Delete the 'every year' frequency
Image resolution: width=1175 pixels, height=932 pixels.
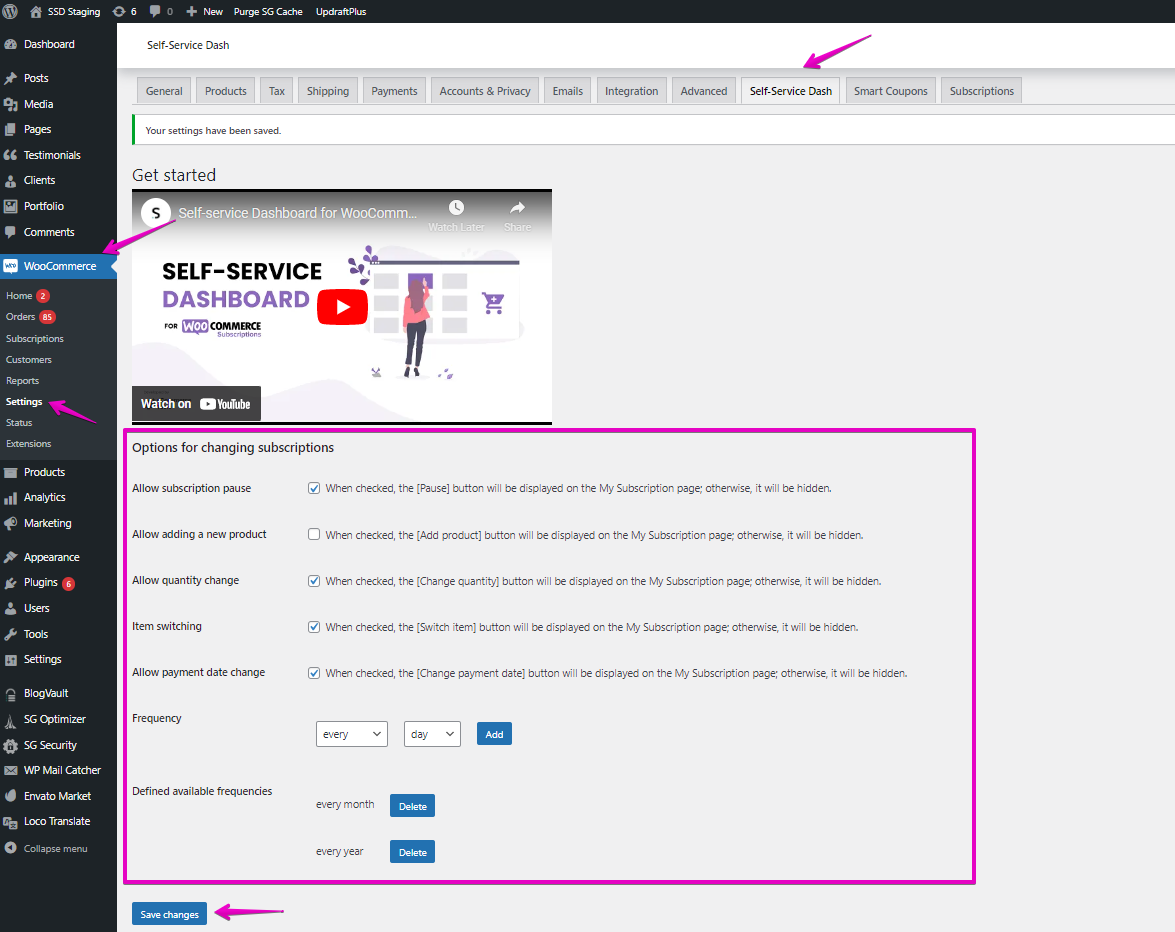412,852
